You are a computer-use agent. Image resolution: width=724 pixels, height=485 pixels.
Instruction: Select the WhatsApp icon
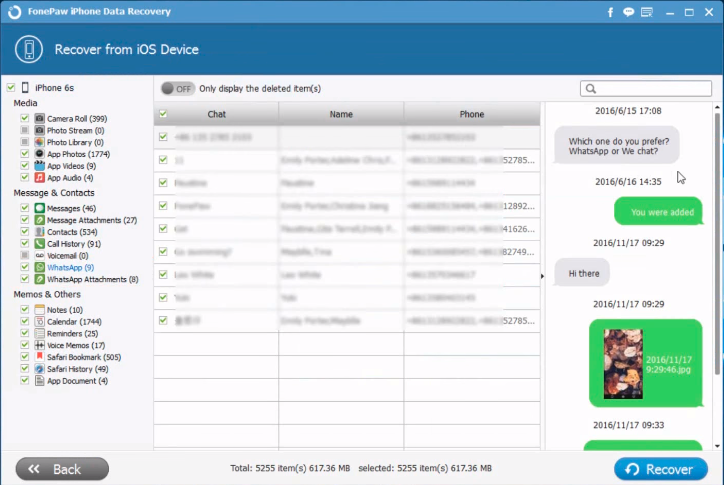point(40,267)
